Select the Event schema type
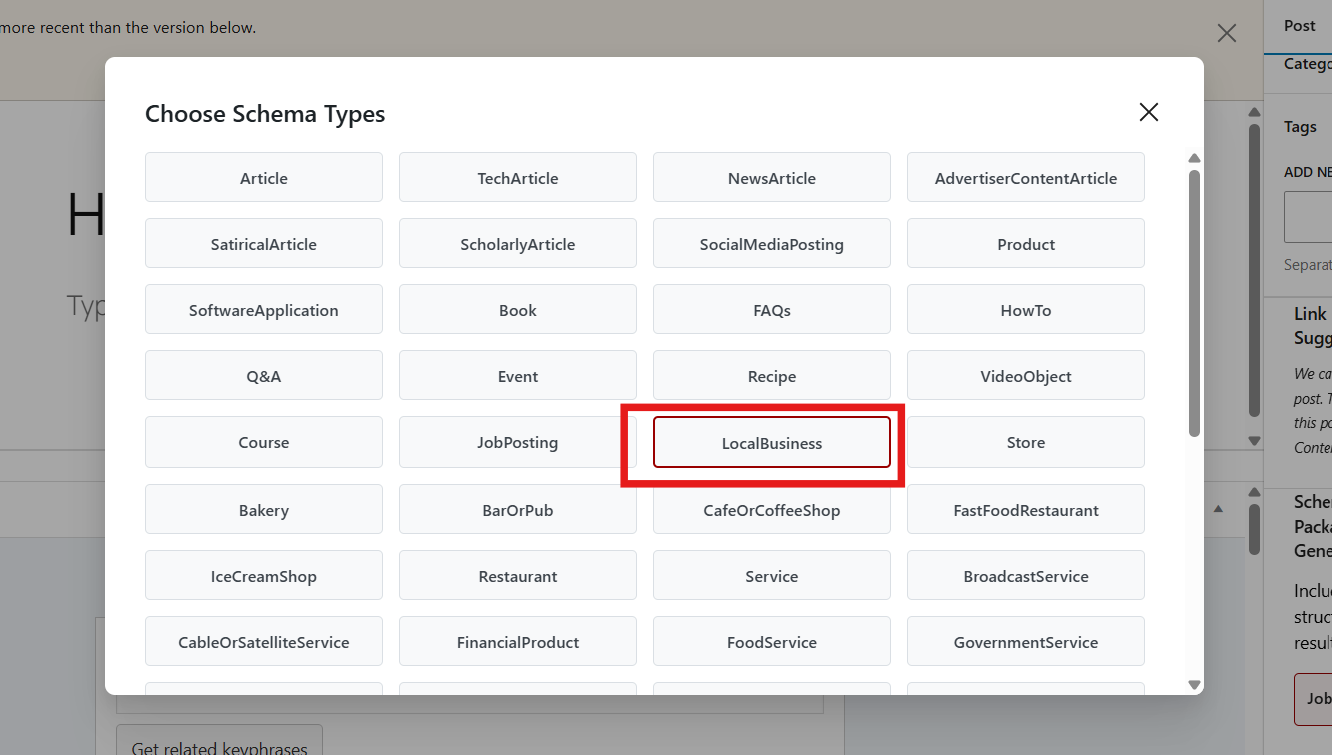Viewport: 1332px width, 755px height. [518, 376]
